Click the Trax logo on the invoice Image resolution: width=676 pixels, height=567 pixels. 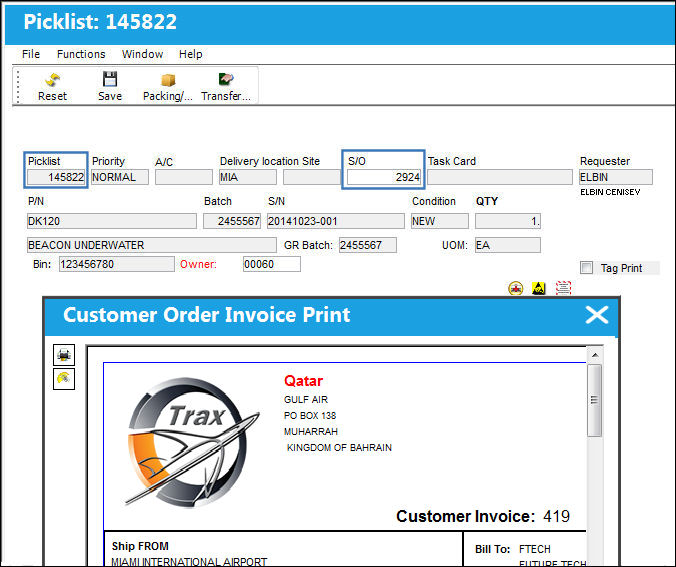(190, 442)
